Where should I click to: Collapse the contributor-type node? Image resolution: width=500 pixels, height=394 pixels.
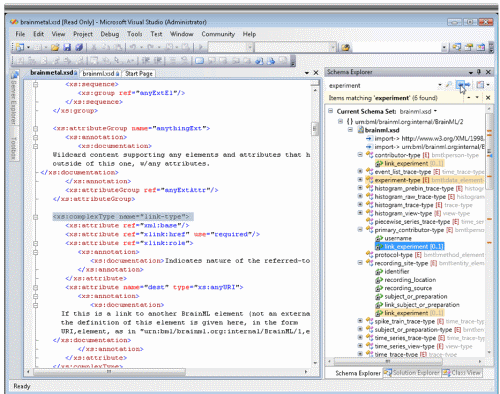pos(360,155)
